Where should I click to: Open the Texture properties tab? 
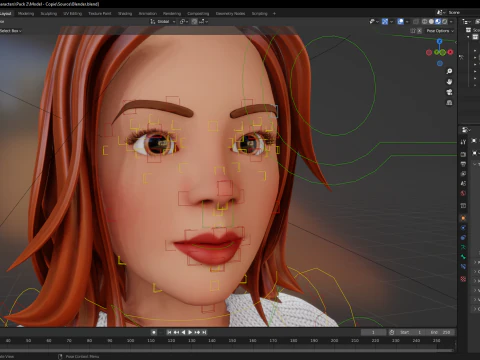pos(463,279)
